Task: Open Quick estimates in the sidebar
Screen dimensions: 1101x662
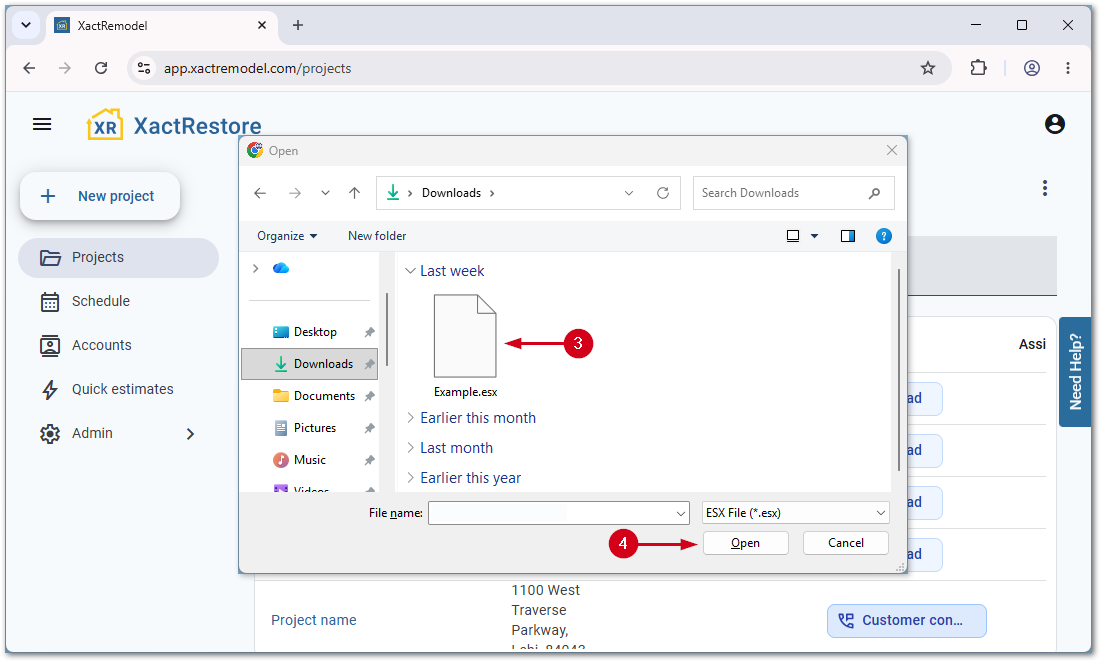Action: pos(107,389)
